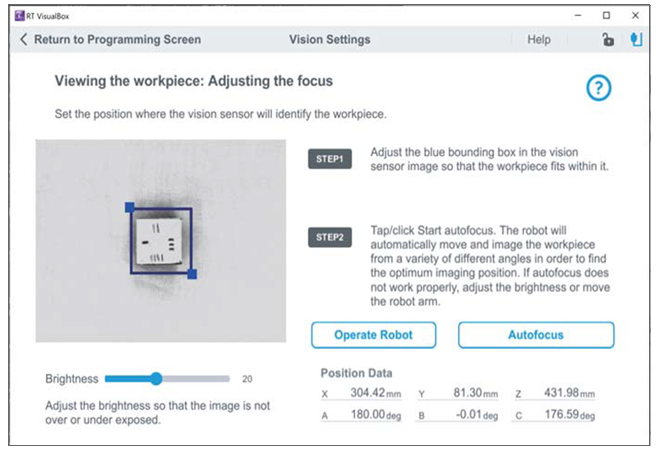Viewport: 660px width, 450px height.
Task: Click the blue robot connection icon
Action: [x=636, y=40]
